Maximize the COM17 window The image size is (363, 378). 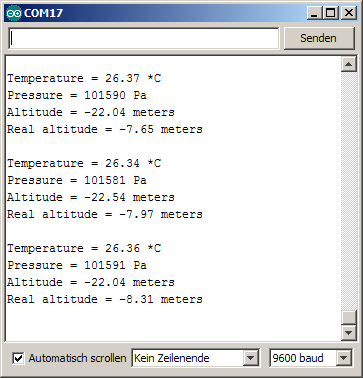pos(331,13)
